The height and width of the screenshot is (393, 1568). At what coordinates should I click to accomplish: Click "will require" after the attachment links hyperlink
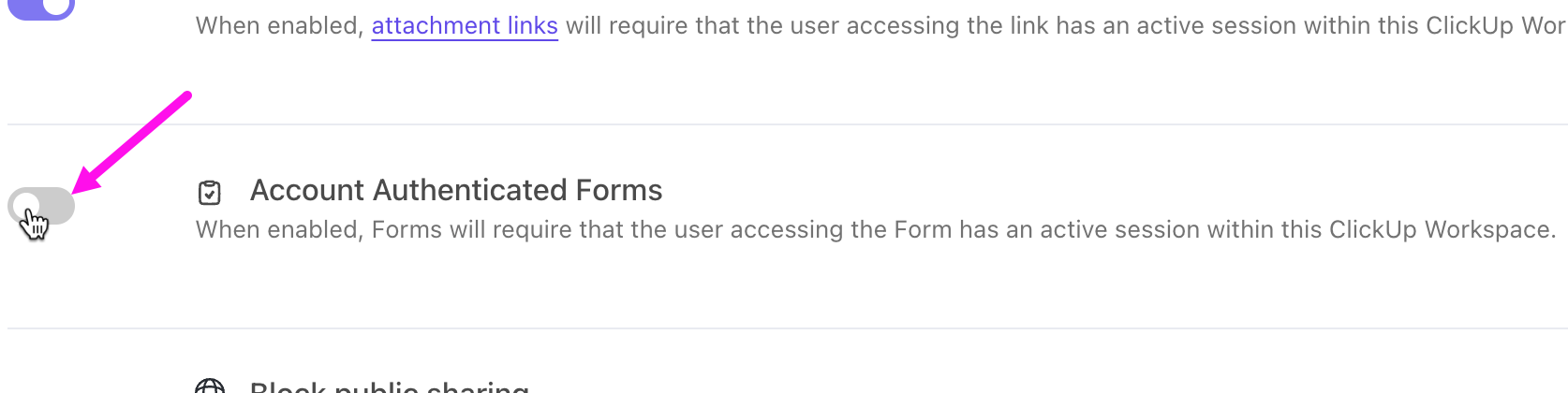pyautogui.click(x=626, y=26)
